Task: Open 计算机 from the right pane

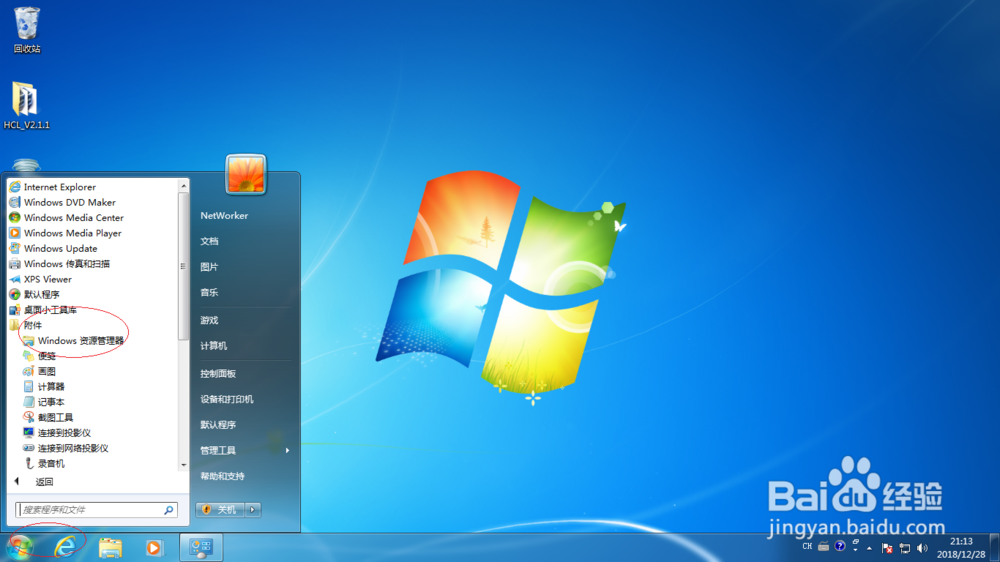Action: point(214,346)
